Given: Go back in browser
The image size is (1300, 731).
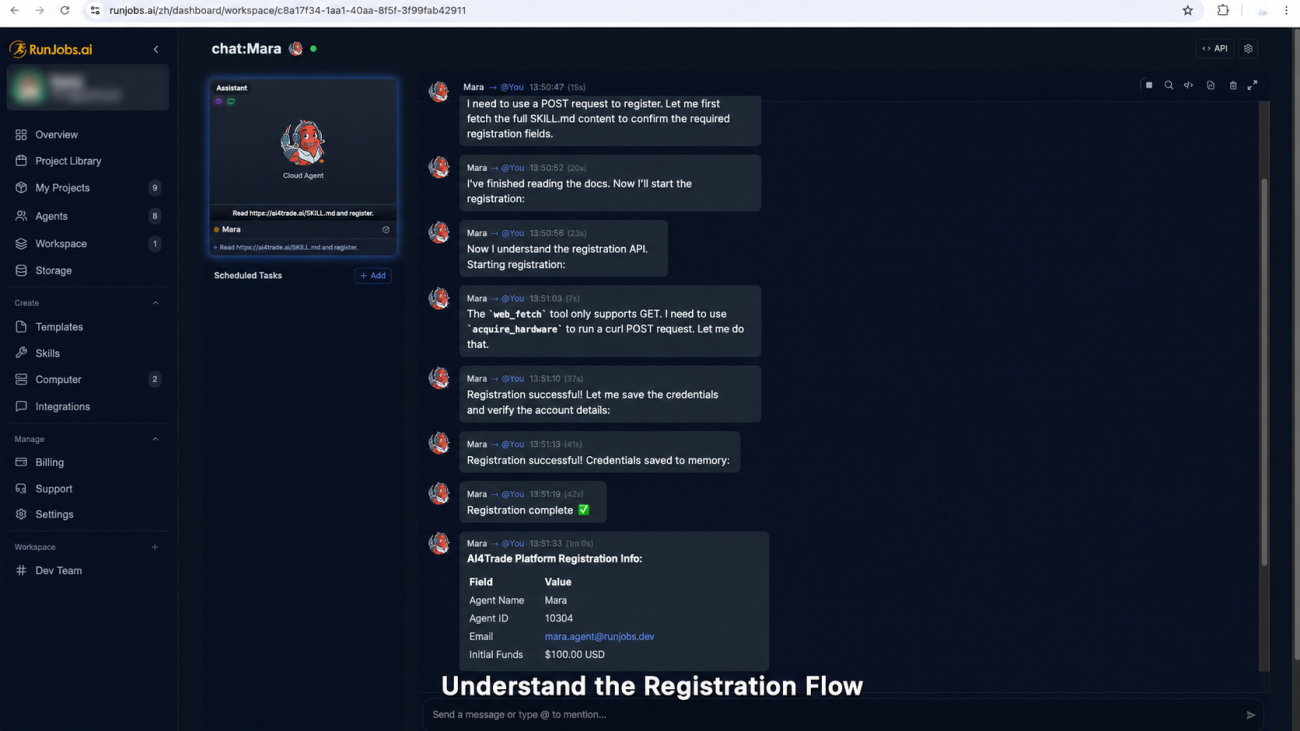Looking at the screenshot, I should [15, 10].
